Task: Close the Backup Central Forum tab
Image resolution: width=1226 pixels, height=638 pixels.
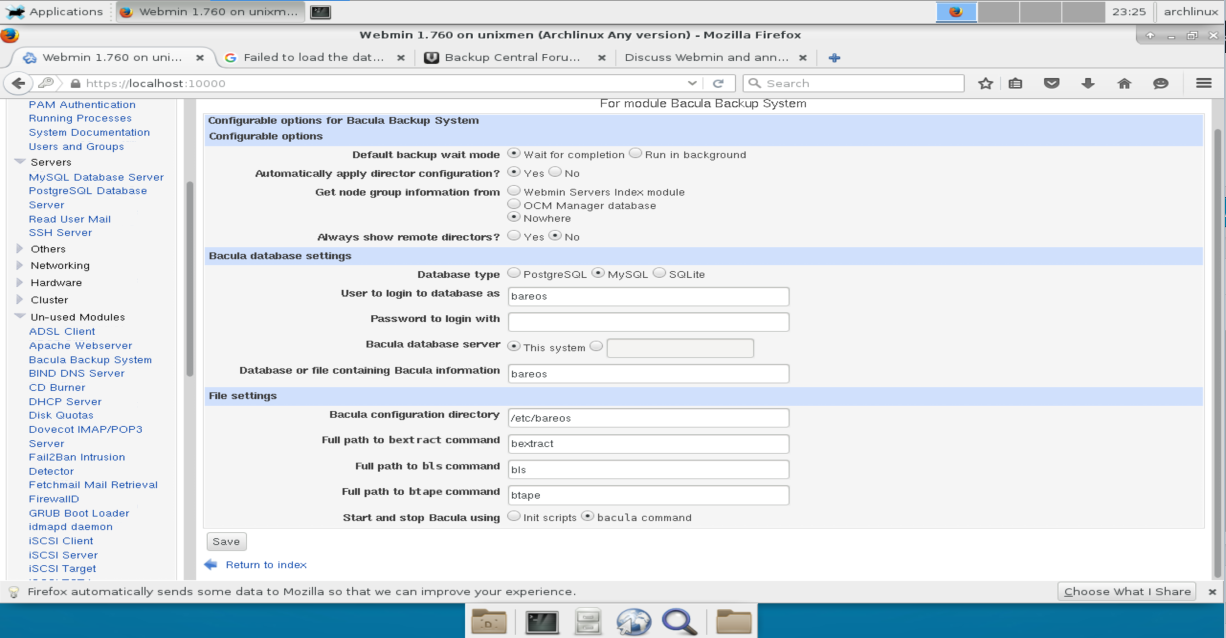Action: click(601, 57)
